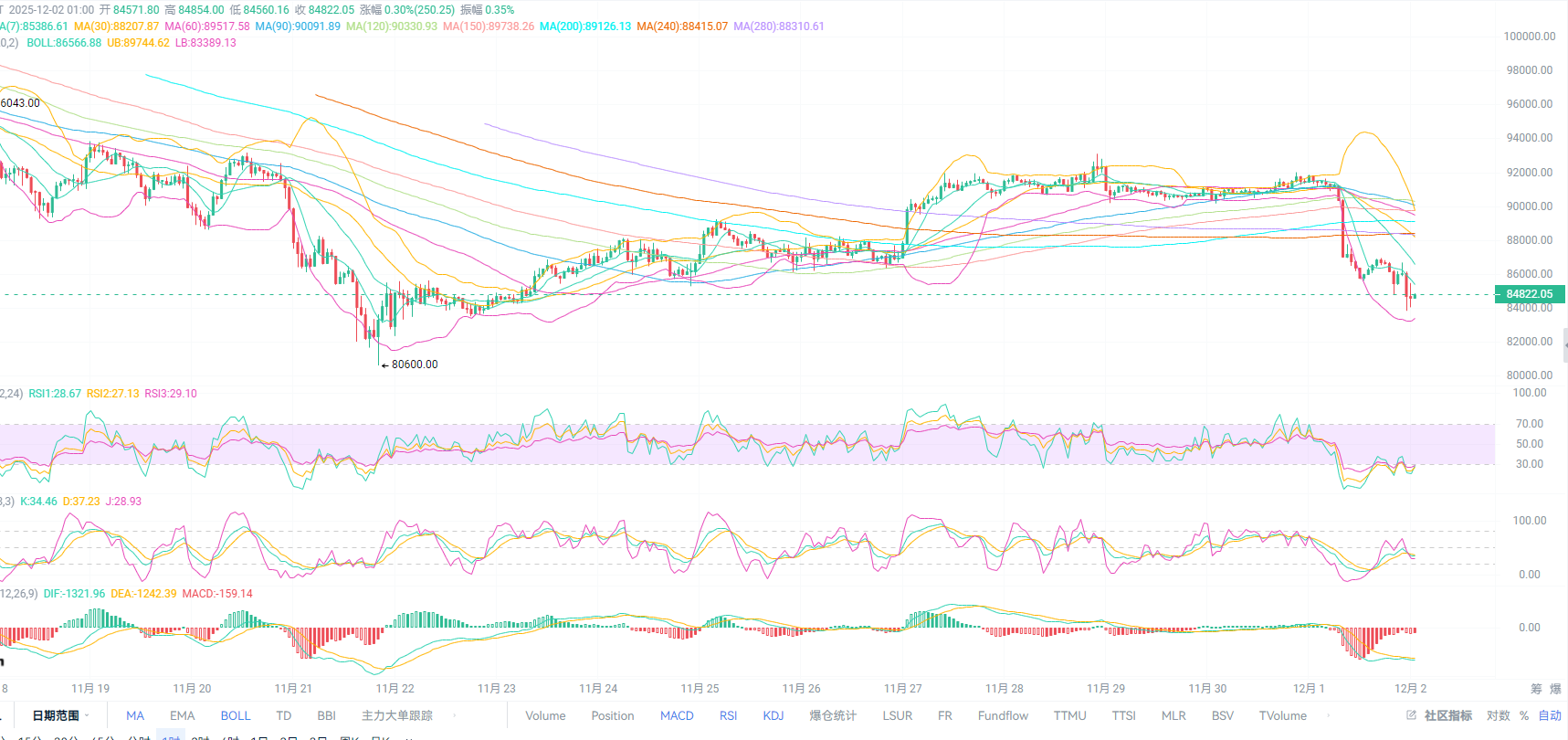Toggle the MACD sub-chart indicator
The height and width of the screenshot is (740, 1568).
point(677,715)
